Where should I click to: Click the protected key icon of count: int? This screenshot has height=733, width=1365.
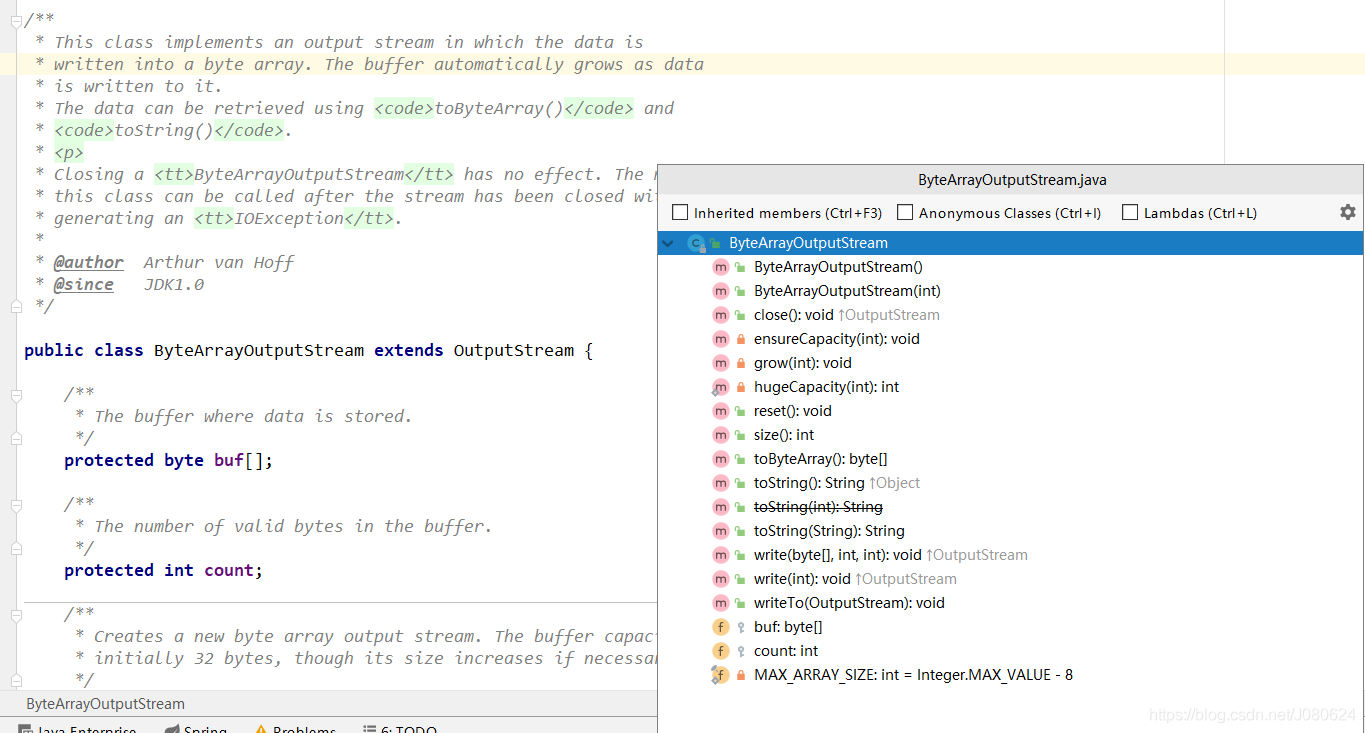point(741,651)
